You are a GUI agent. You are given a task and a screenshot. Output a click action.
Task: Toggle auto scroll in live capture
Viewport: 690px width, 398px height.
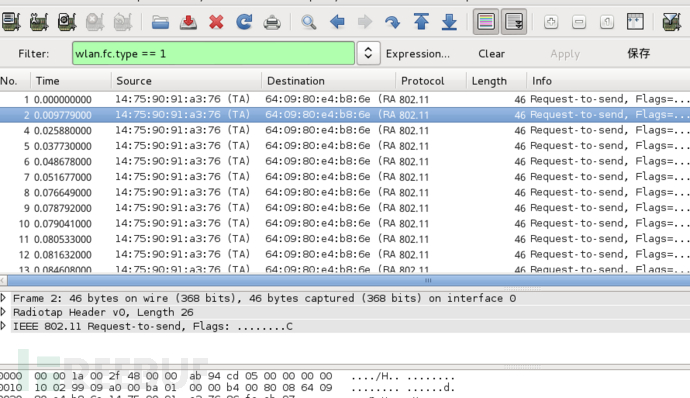coord(514,21)
